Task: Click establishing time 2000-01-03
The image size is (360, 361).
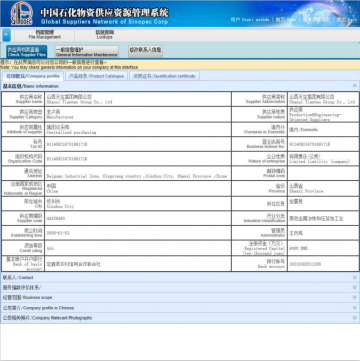Action: pyautogui.click(x=58, y=233)
